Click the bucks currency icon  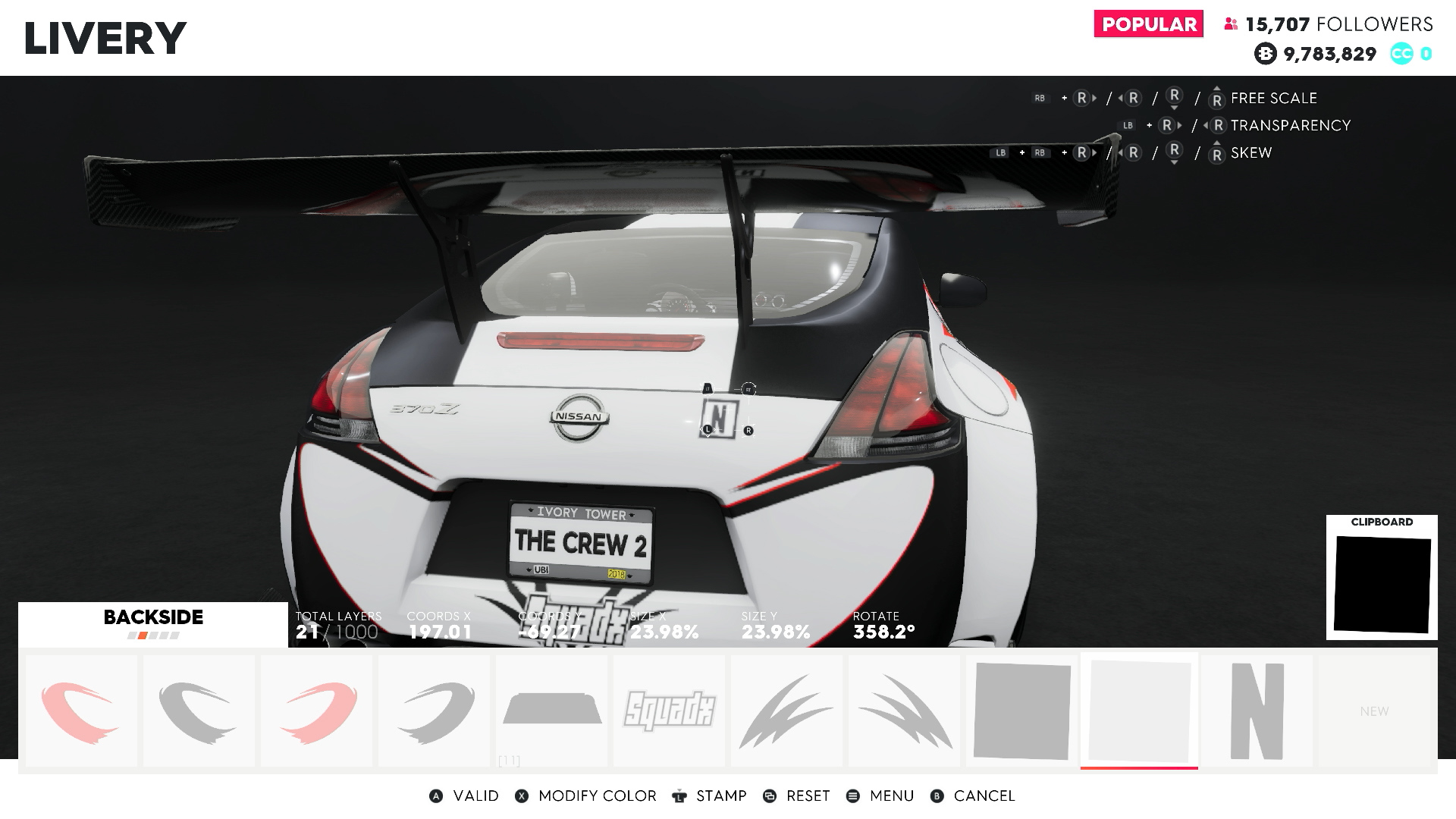(1265, 54)
